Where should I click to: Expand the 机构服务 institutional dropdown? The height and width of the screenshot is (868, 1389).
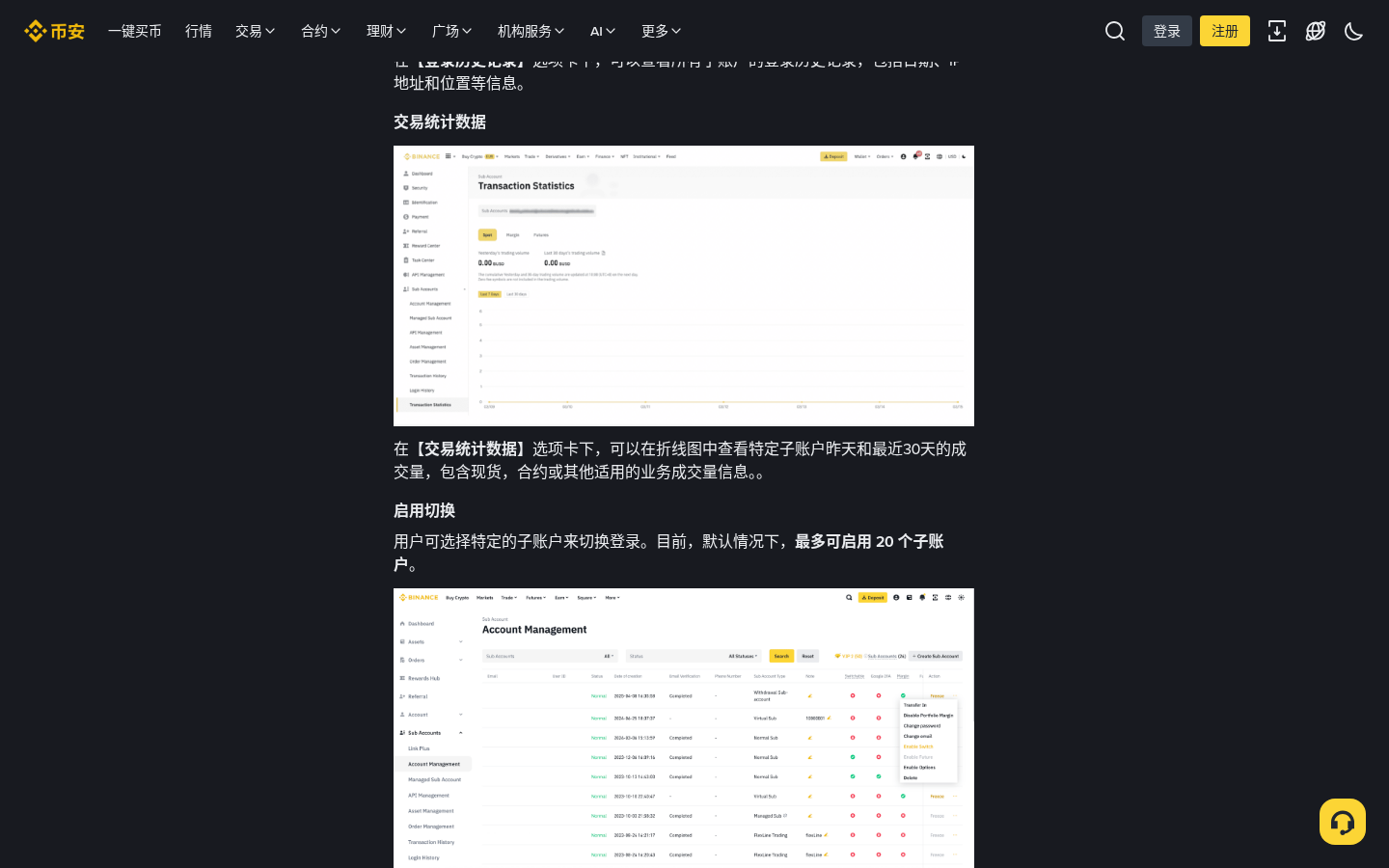tap(531, 31)
